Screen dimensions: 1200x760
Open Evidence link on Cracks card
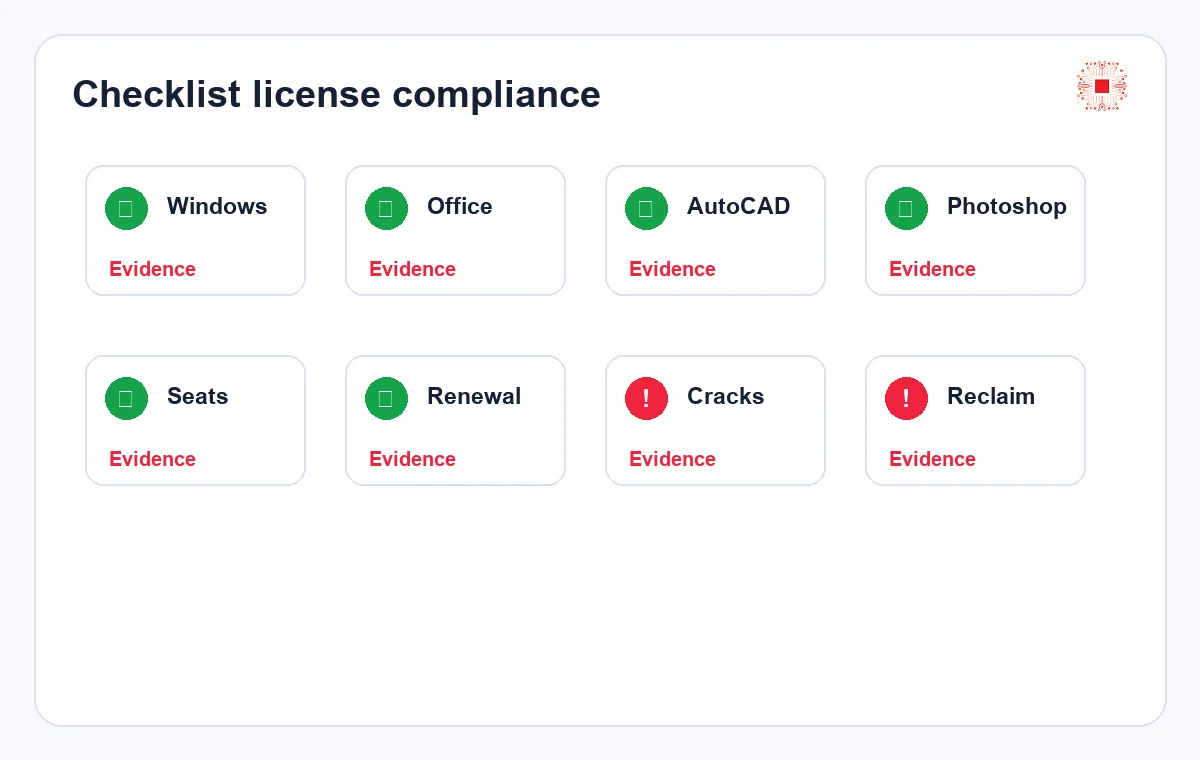[672, 459]
